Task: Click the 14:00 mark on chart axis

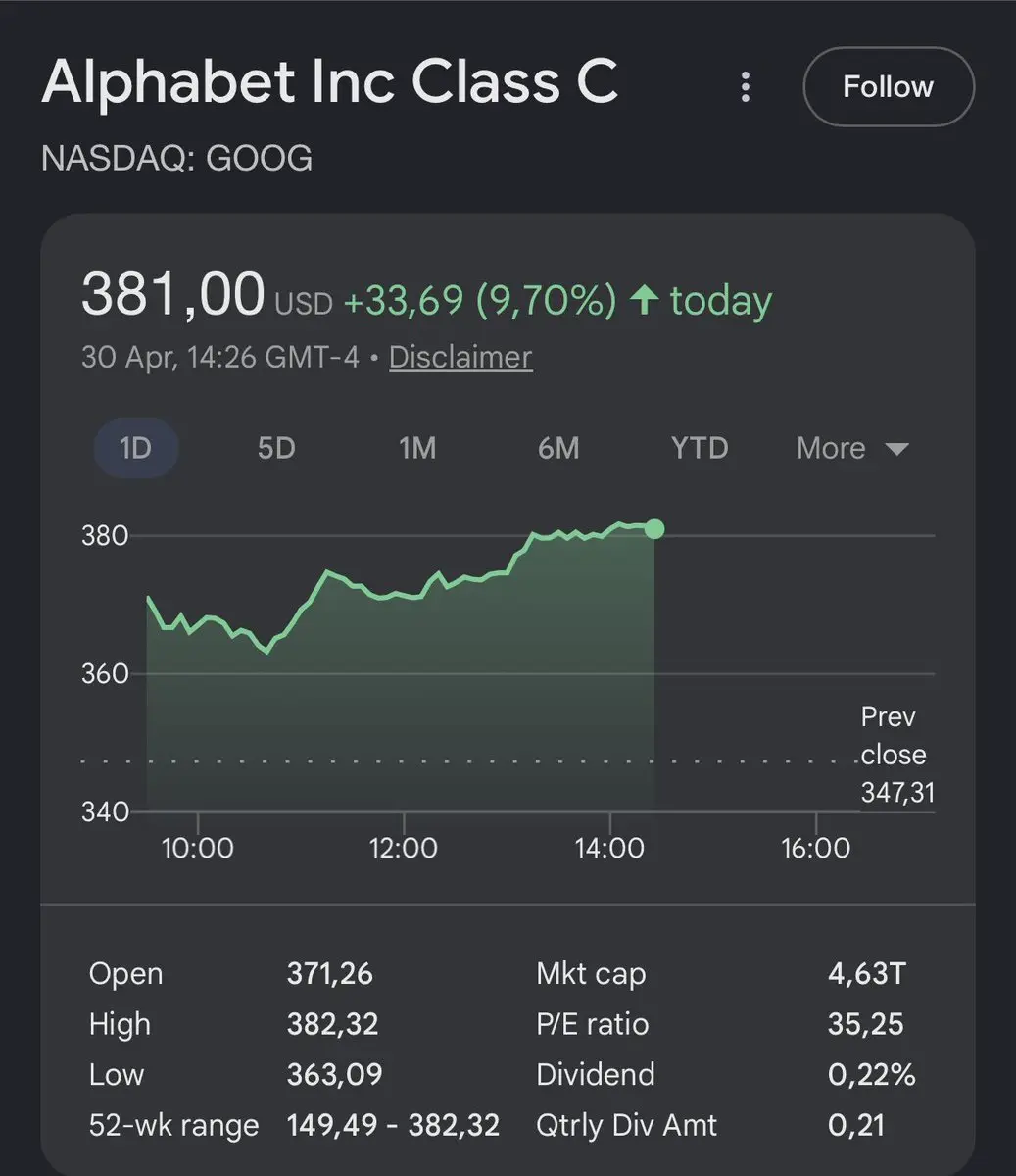Action: point(609,847)
